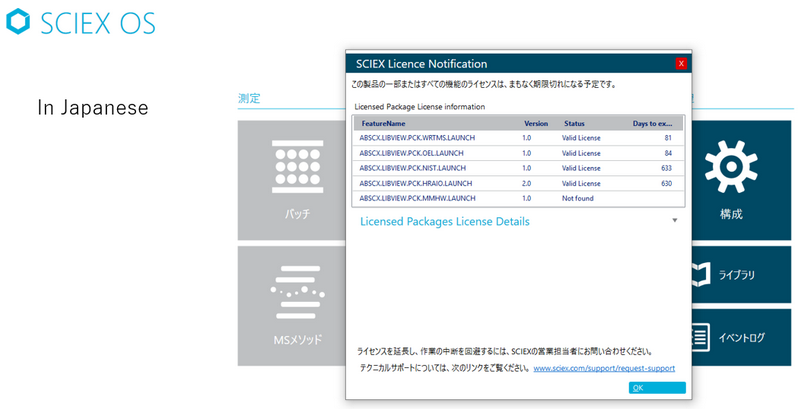Viewport: 798px width, 409px height.
Task: Open www.sciex.com/support/request-support link
Action: pos(604,368)
